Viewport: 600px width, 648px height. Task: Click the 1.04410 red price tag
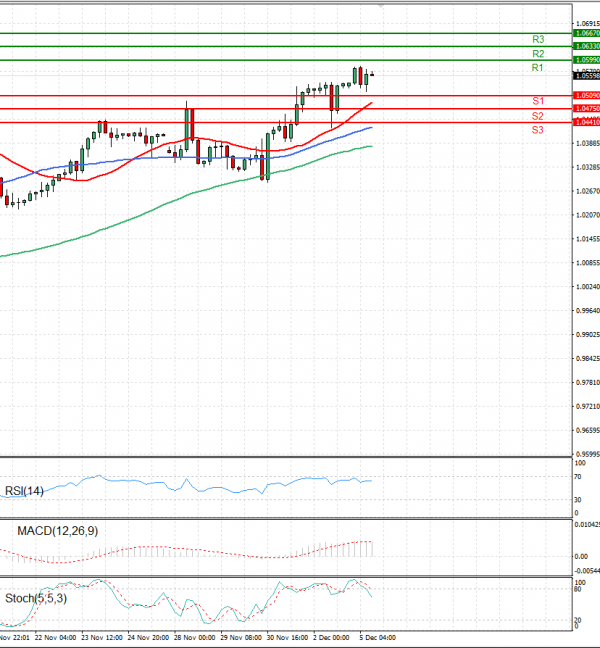pyautogui.click(x=586, y=122)
